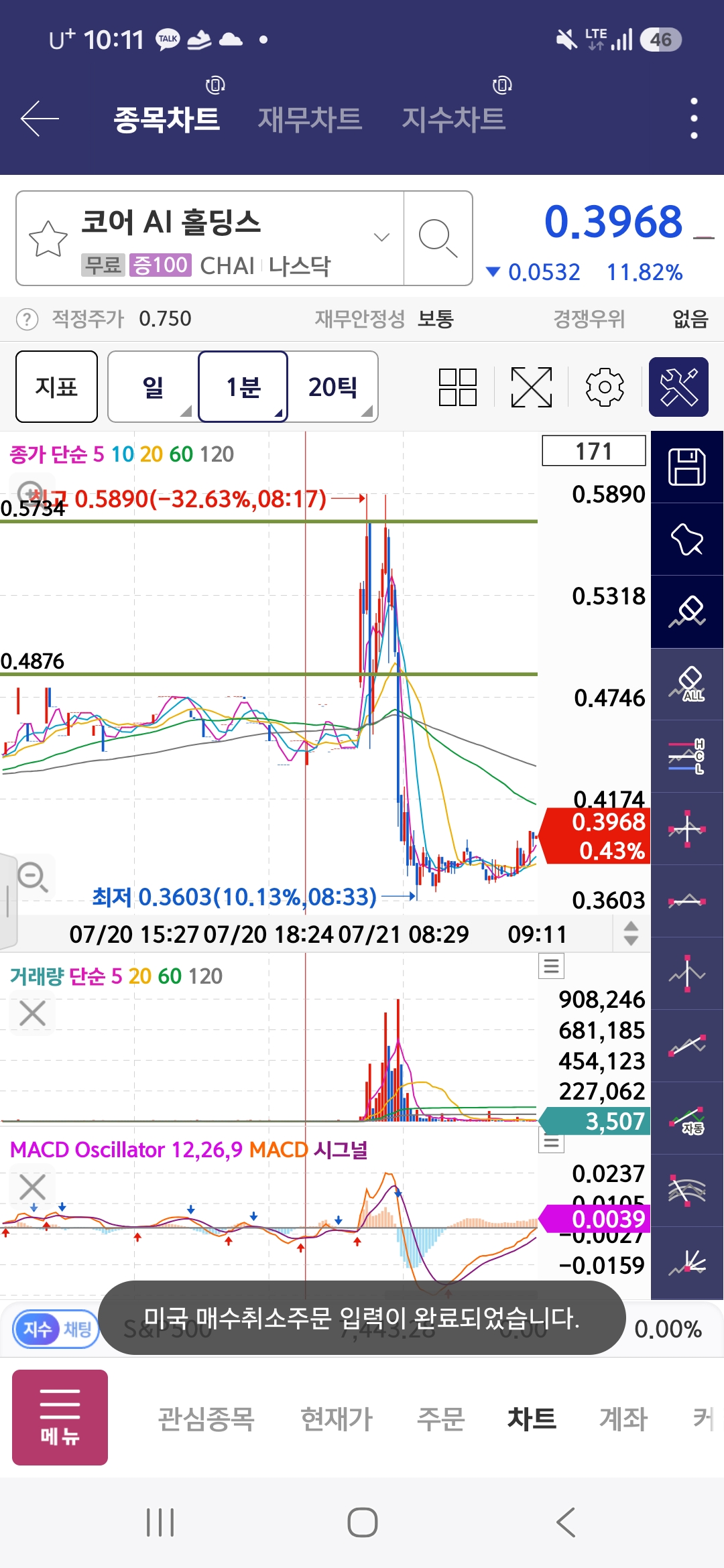Switch to 종목차트 tab

click(167, 119)
